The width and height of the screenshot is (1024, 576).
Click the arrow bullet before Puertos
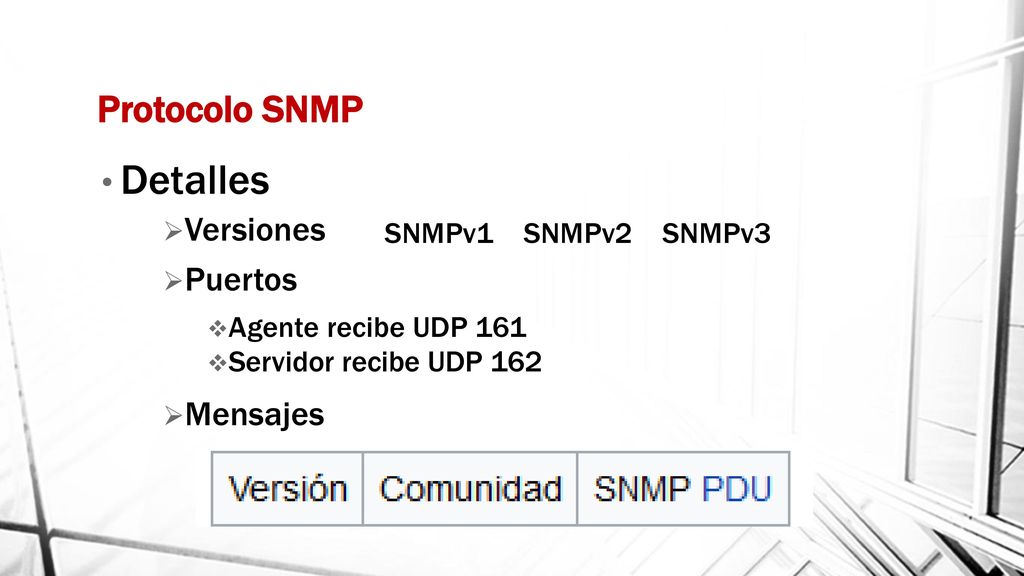pos(173,281)
